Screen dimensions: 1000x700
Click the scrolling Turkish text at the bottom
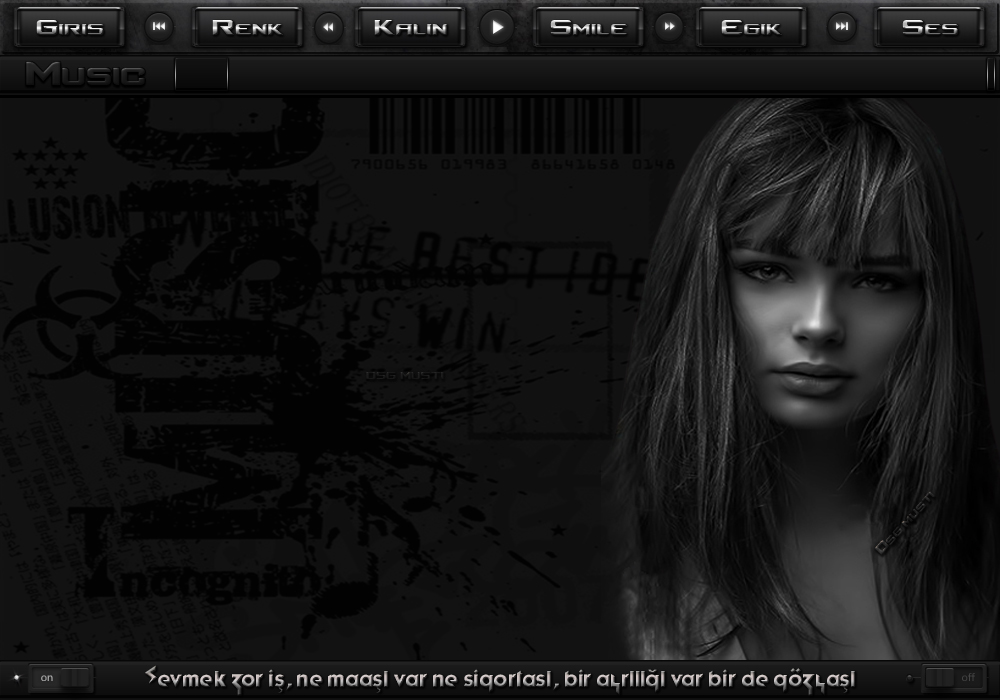pos(500,677)
